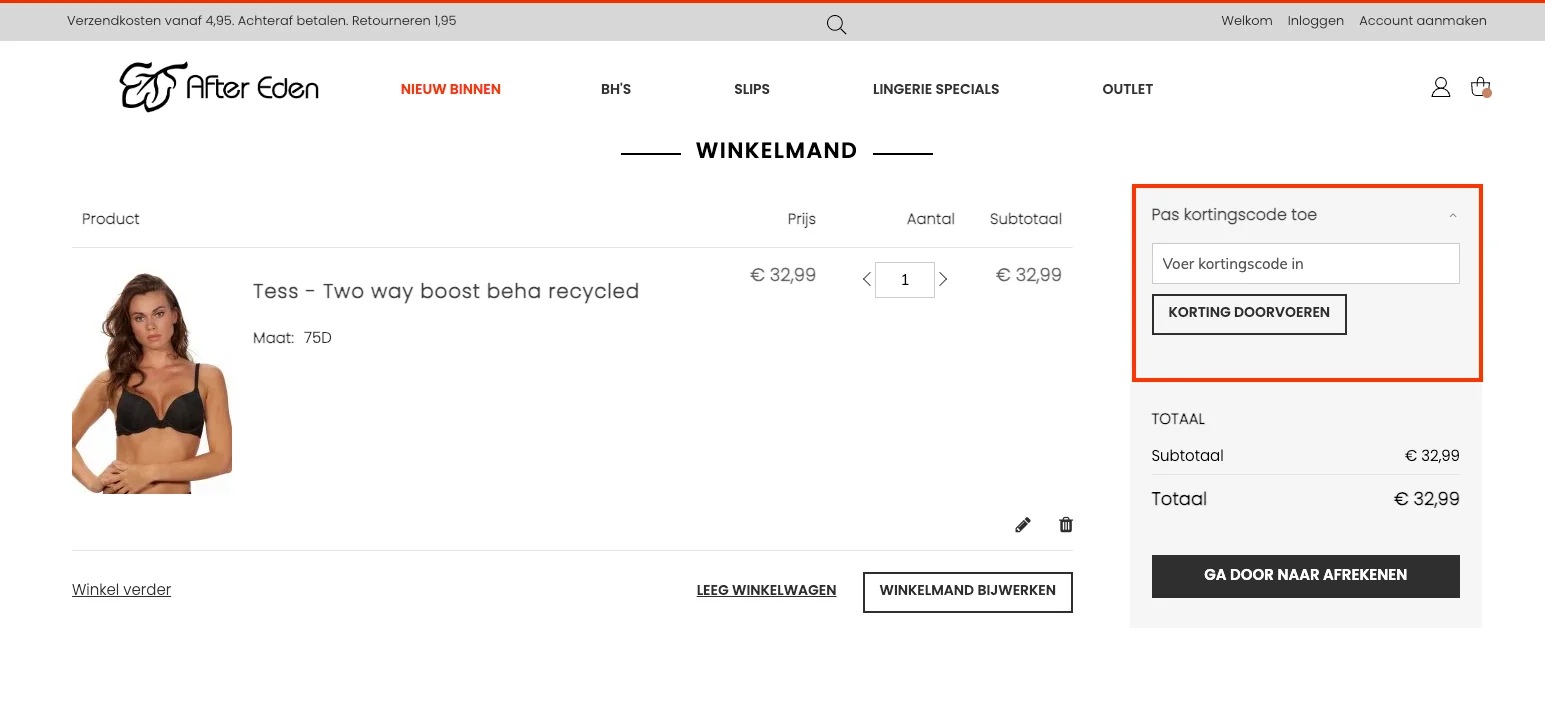This screenshot has width=1545, height=723.
Task: Open the Nieuw Binnen menu
Action: (x=451, y=89)
